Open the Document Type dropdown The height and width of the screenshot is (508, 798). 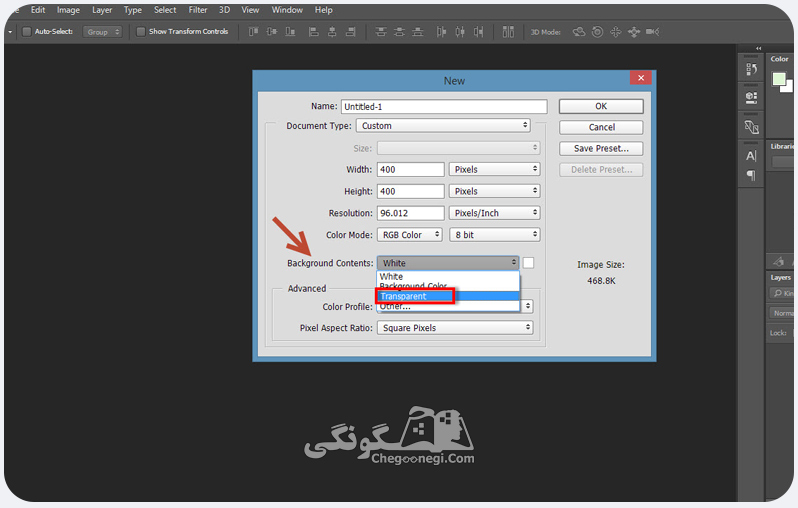[443, 126]
